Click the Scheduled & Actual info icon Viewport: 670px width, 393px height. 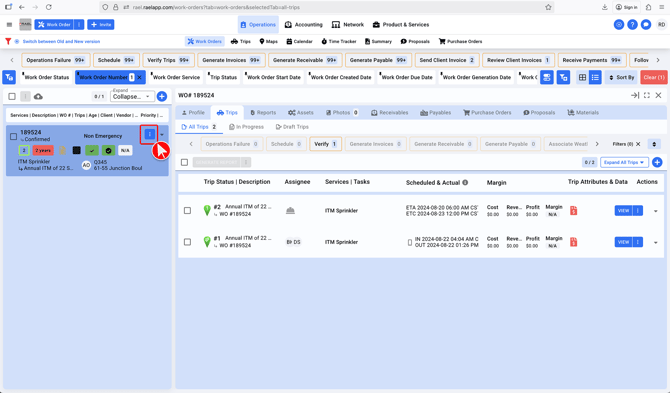pyautogui.click(x=465, y=182)
